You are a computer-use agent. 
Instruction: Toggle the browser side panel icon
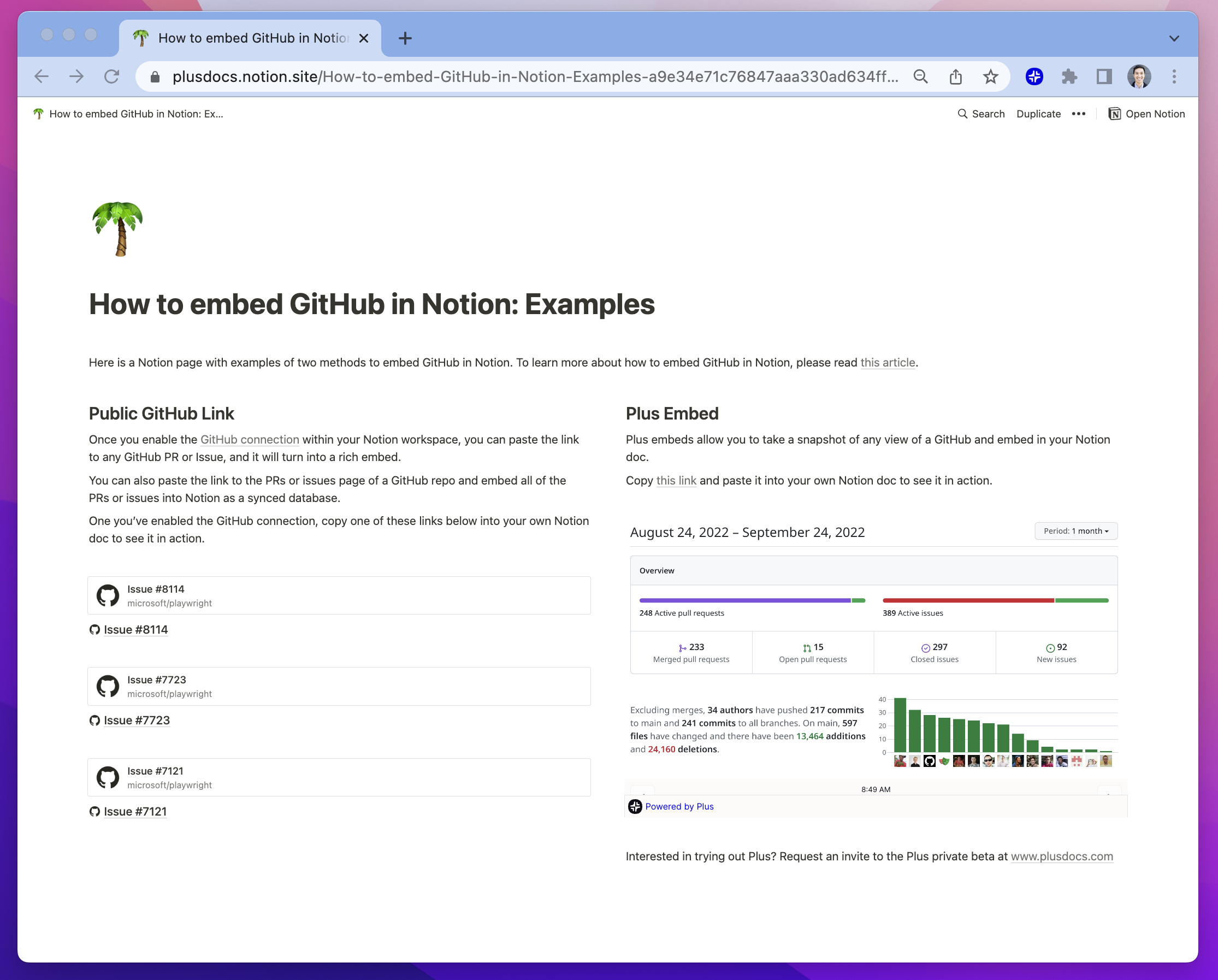(1104, 76)
